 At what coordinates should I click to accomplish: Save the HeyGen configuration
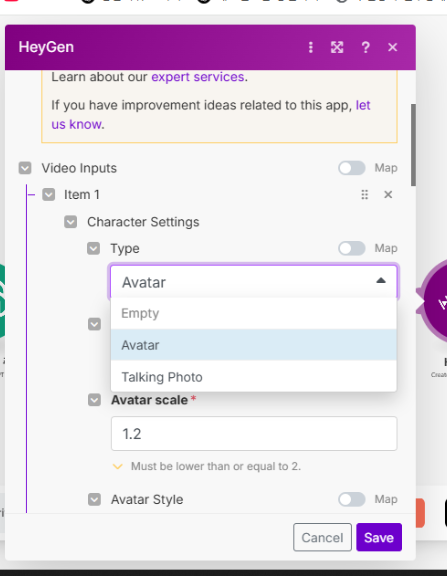(x=379, y=537)
